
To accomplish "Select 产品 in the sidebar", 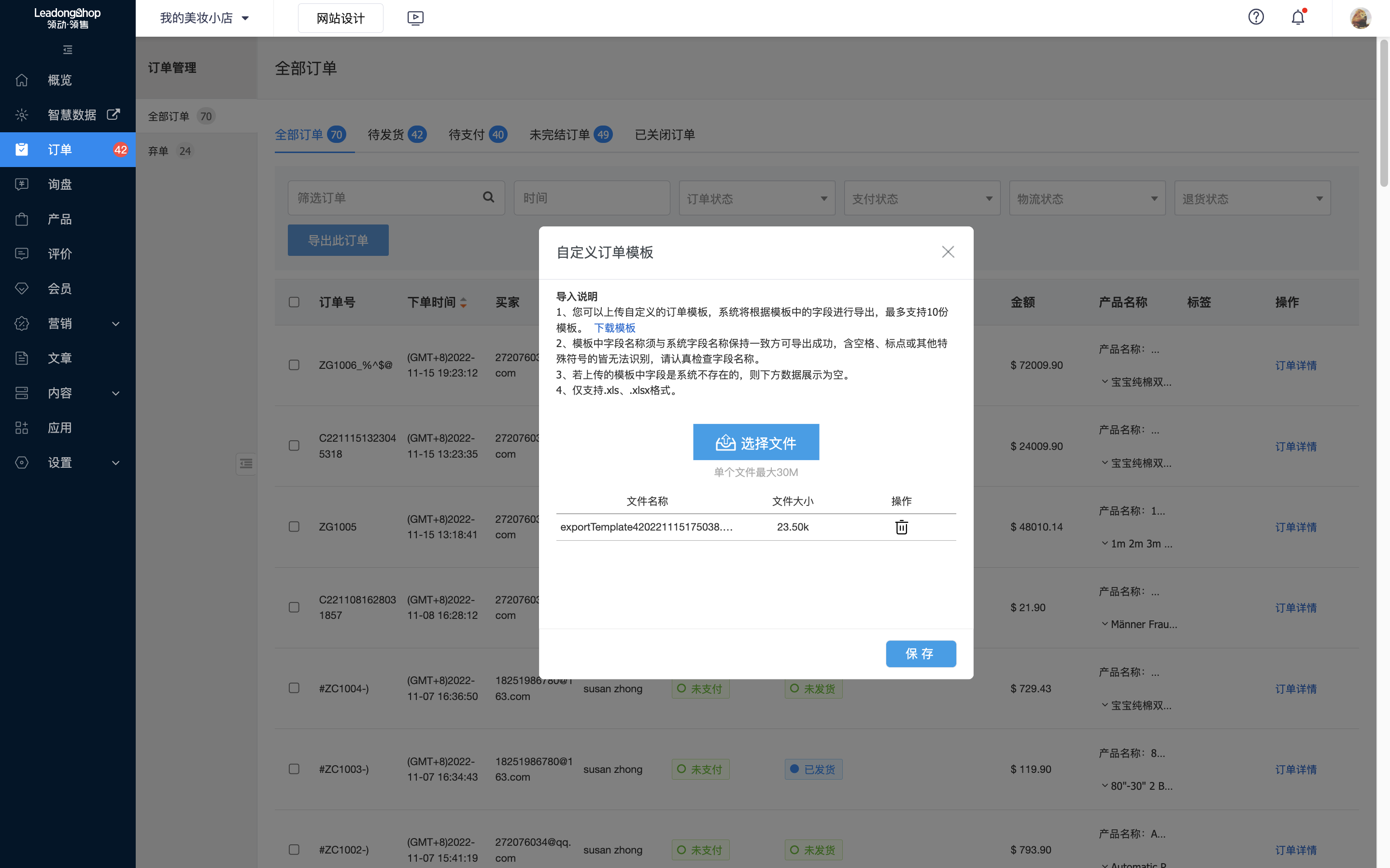I will [x=60, y=219].
